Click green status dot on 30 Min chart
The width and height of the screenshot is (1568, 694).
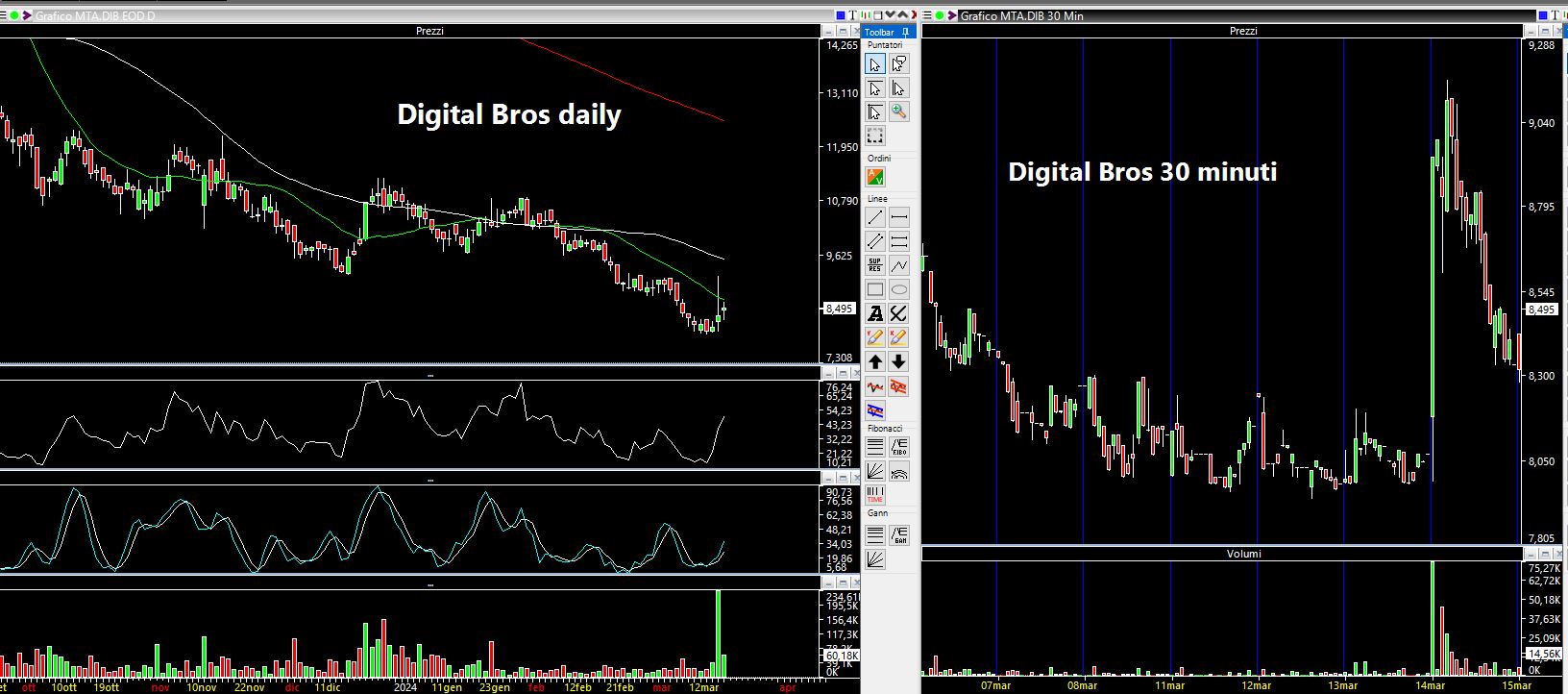pyautogui.click(x=940, y=15)
